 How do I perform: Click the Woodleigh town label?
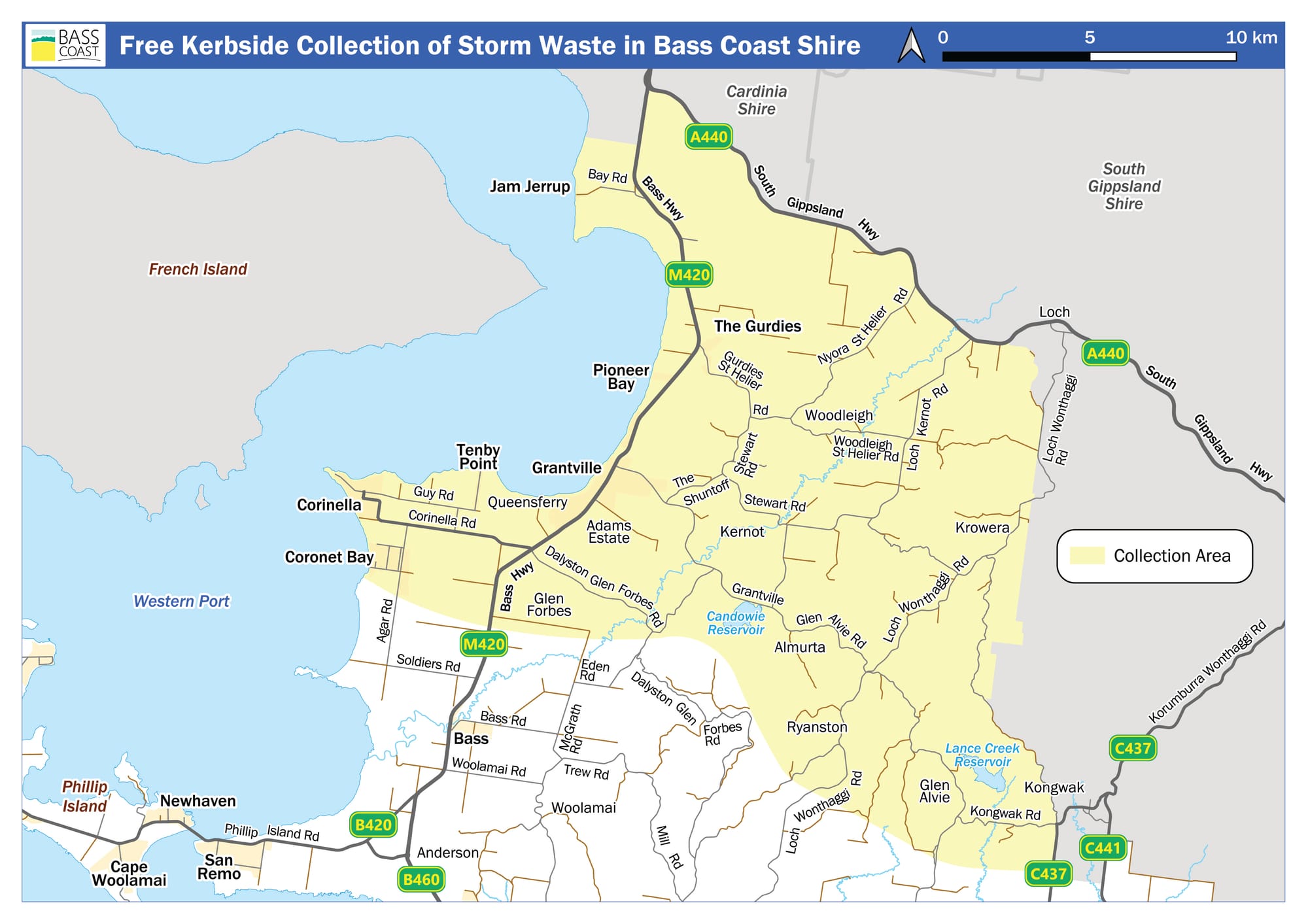(839, 415)
